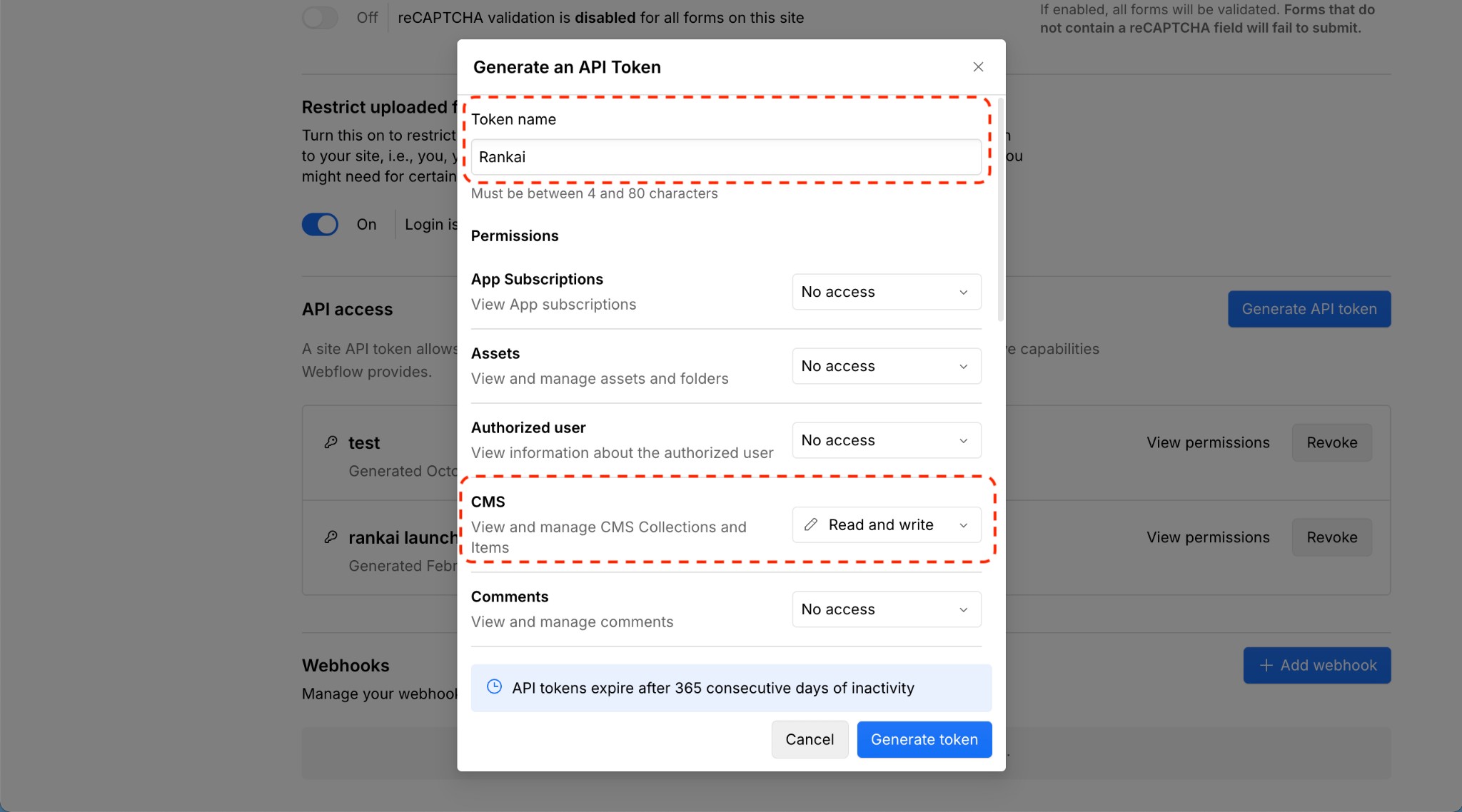Click inside the Token name field

(x=725, y=157)
